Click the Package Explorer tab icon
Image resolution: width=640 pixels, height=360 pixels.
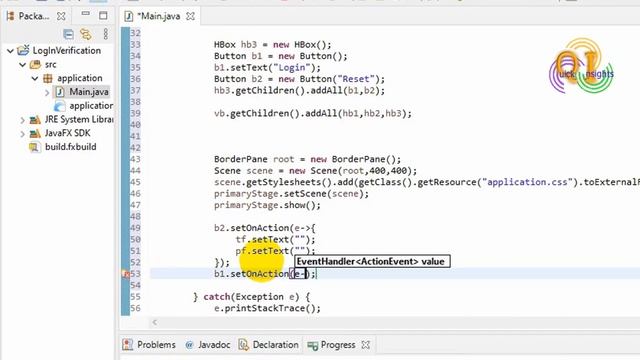click(11, 16)
